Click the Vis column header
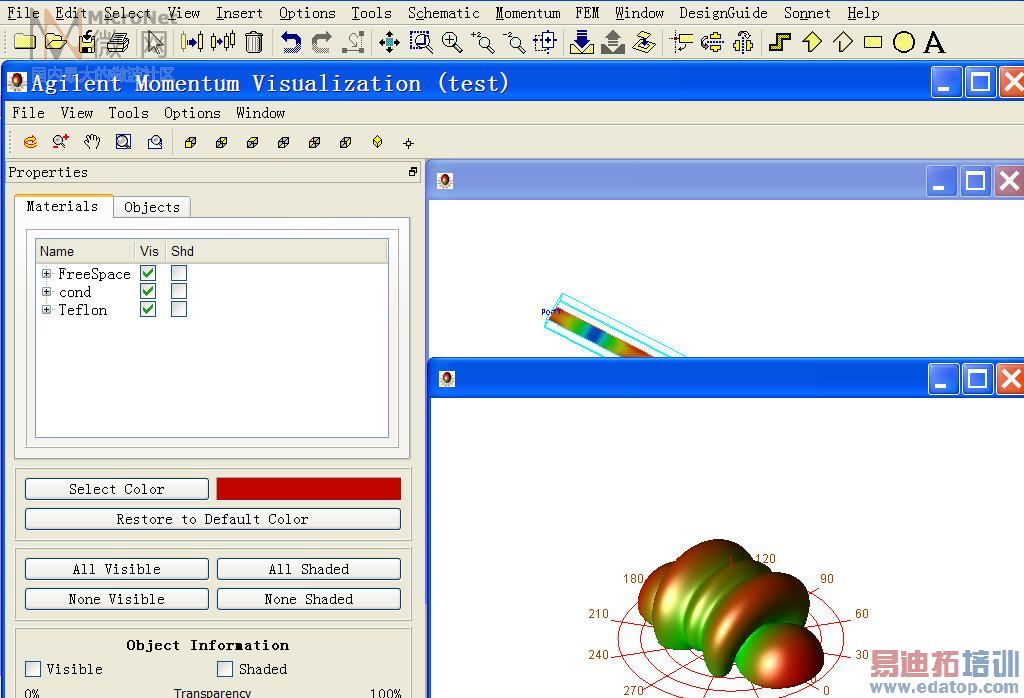The height and width of the screenshot is (698, 1024). click(x=150, y=251)
